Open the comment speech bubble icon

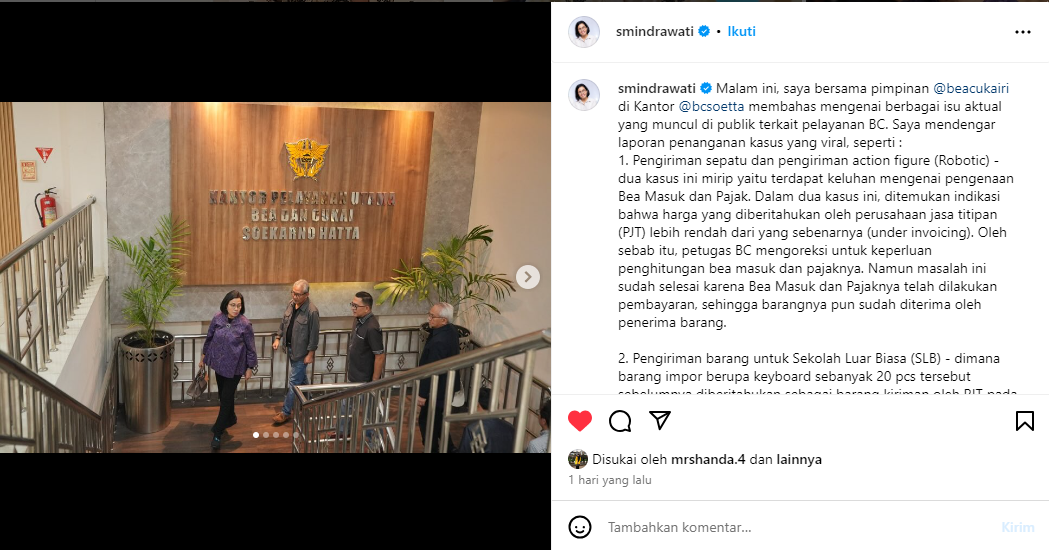tap(620, 421)
